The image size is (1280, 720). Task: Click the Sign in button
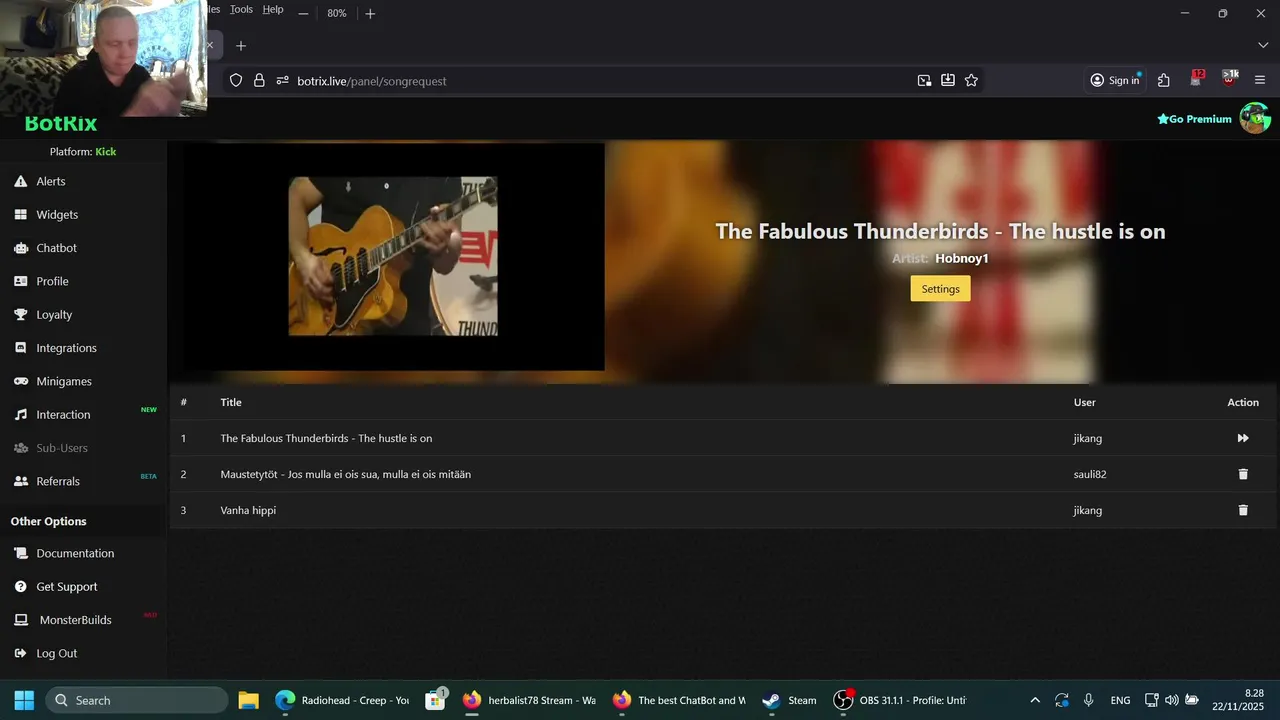[x=1114, y=81]
